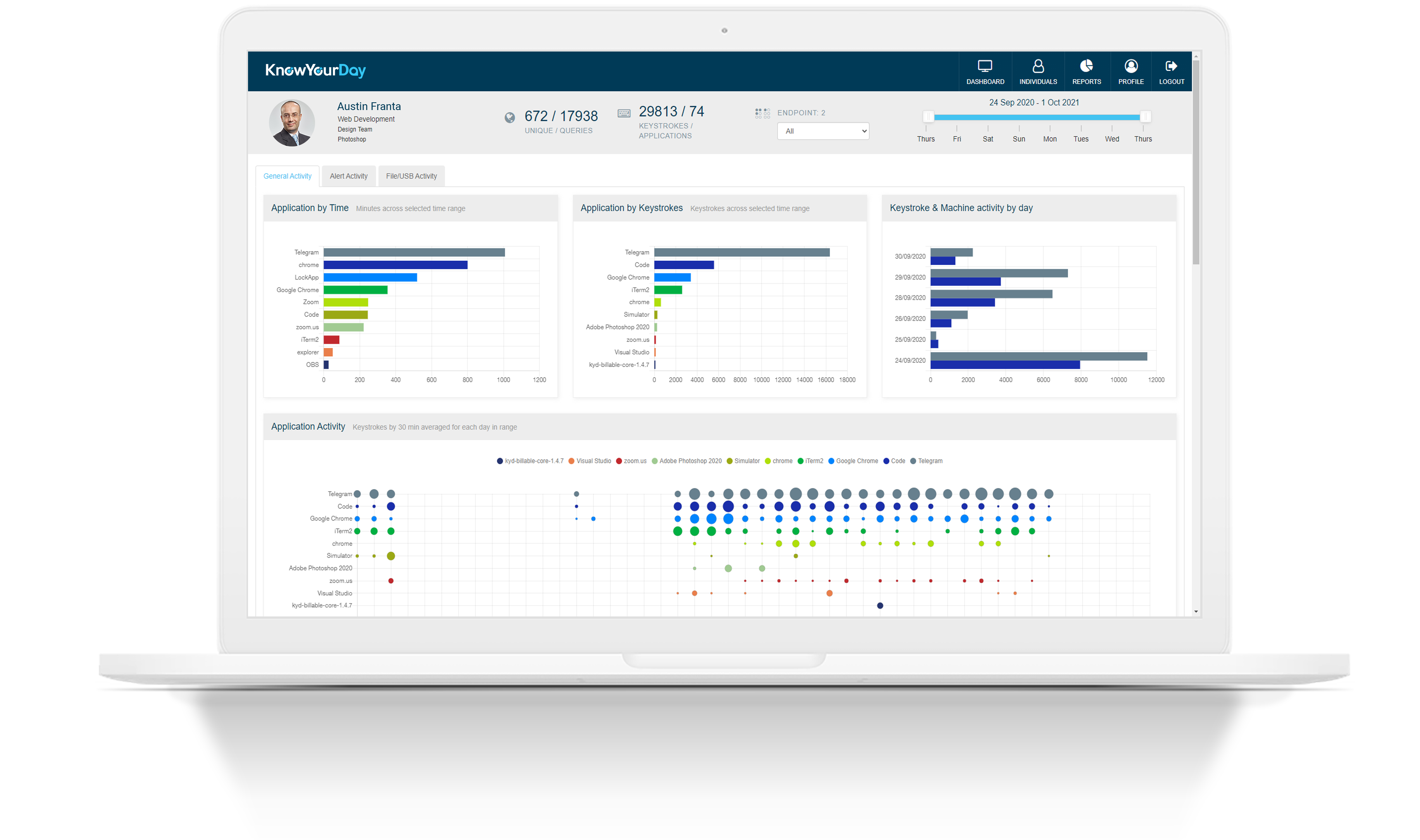Open the Dashboard monitor icon
The width and height of the screenshot is (1420, 840).
coord(985,66)
